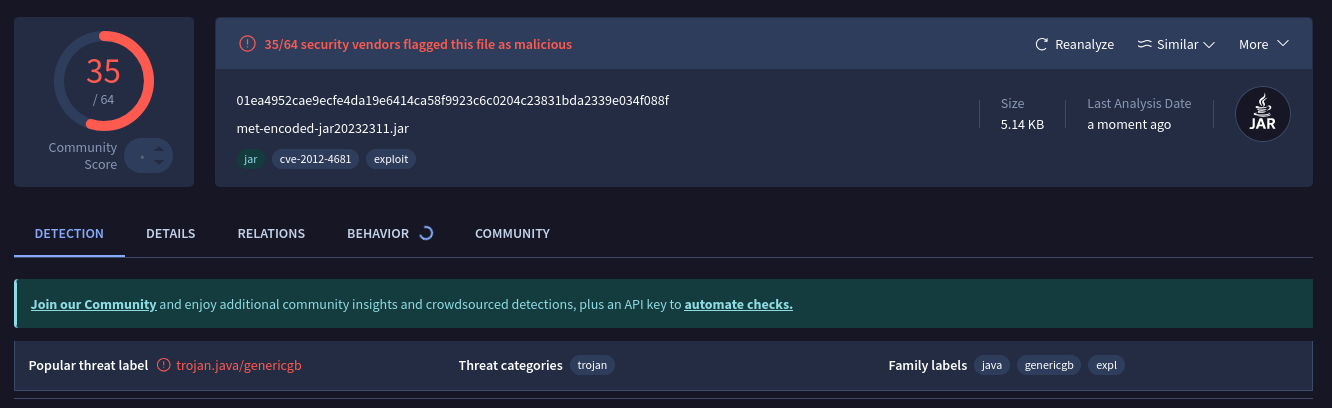Click the cve-2012-4681 tag
The height and width of the screenshot is (408, 1332).
[315, 159]
